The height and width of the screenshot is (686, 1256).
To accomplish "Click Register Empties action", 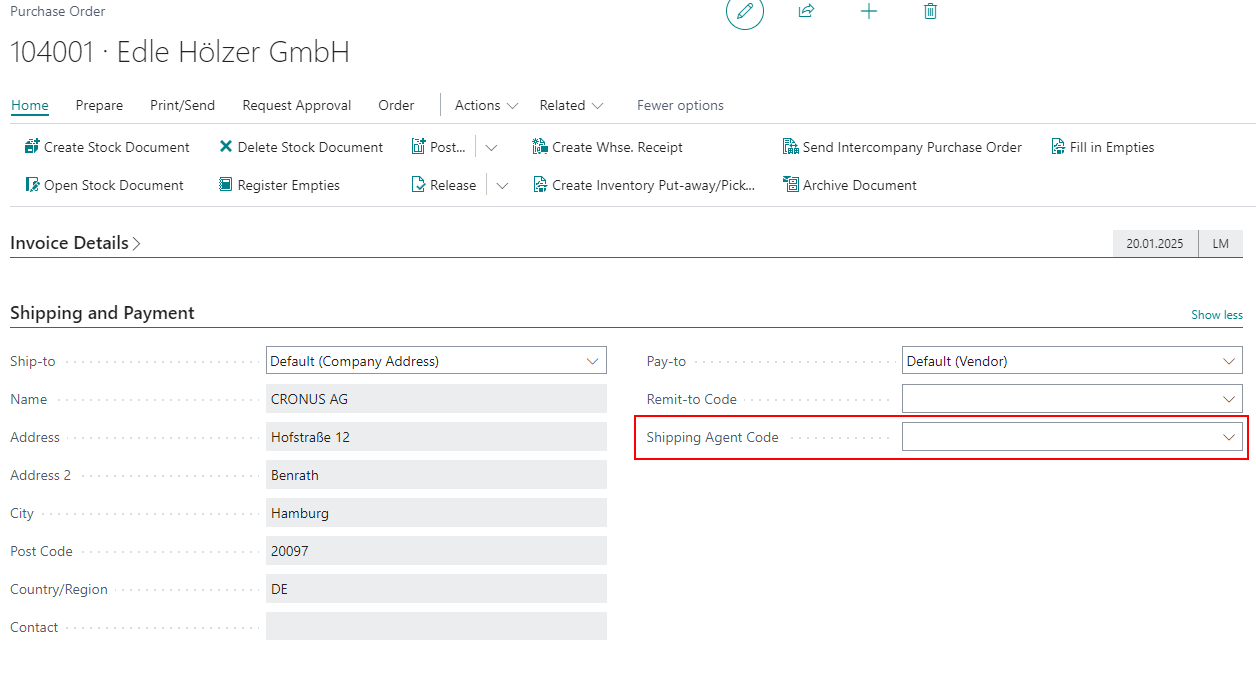I will tap(280, 185).
